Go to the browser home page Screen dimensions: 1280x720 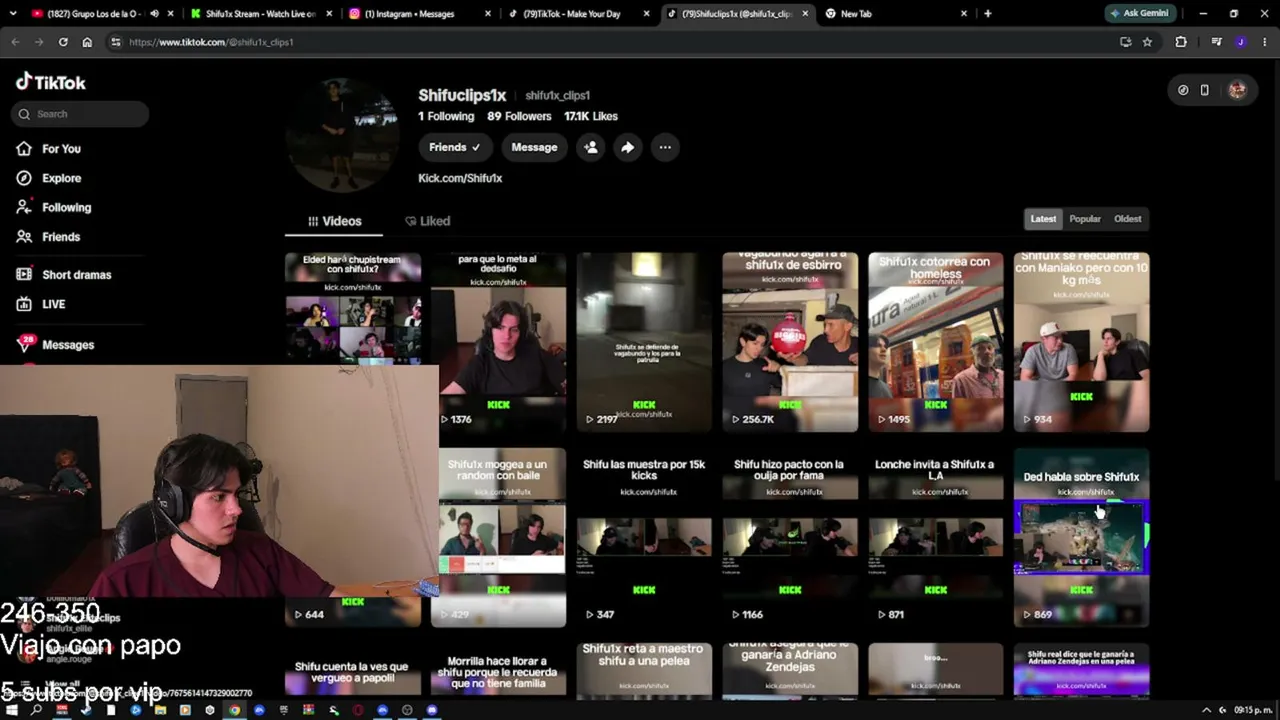pyautogui.click(x=87, y=42)
